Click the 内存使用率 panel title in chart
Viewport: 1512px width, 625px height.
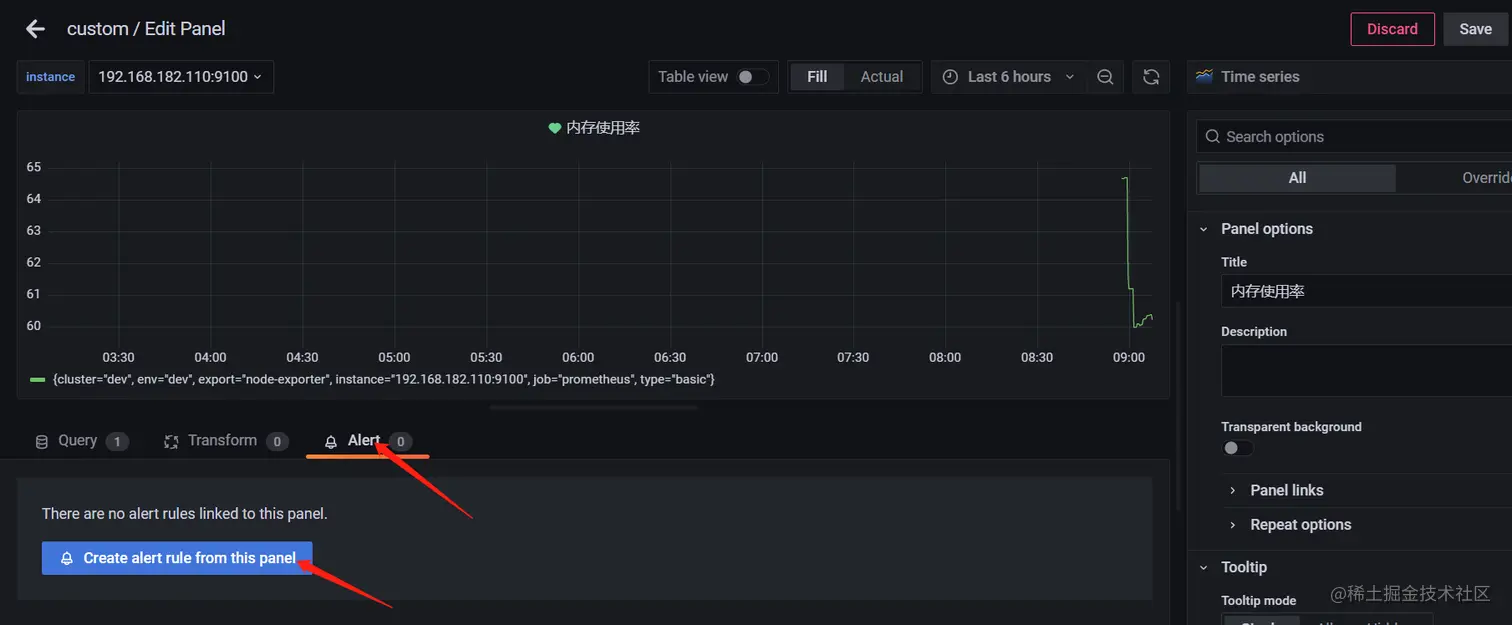pyautogui.click(x=603, y=128)
